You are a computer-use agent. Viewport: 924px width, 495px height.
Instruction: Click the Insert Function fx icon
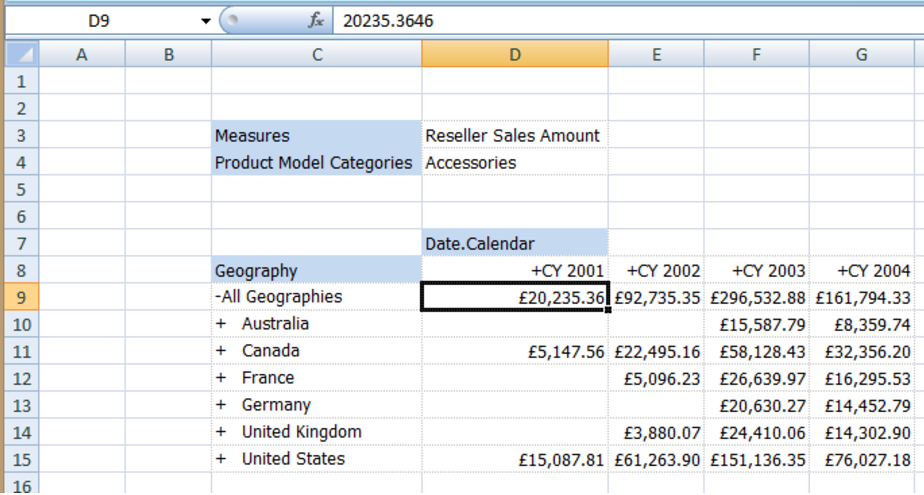[316, 20]
